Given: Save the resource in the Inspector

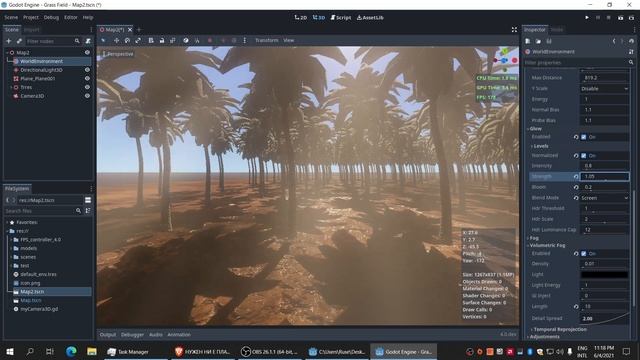Looking at the screenshot, I should (x=549, y=41).
